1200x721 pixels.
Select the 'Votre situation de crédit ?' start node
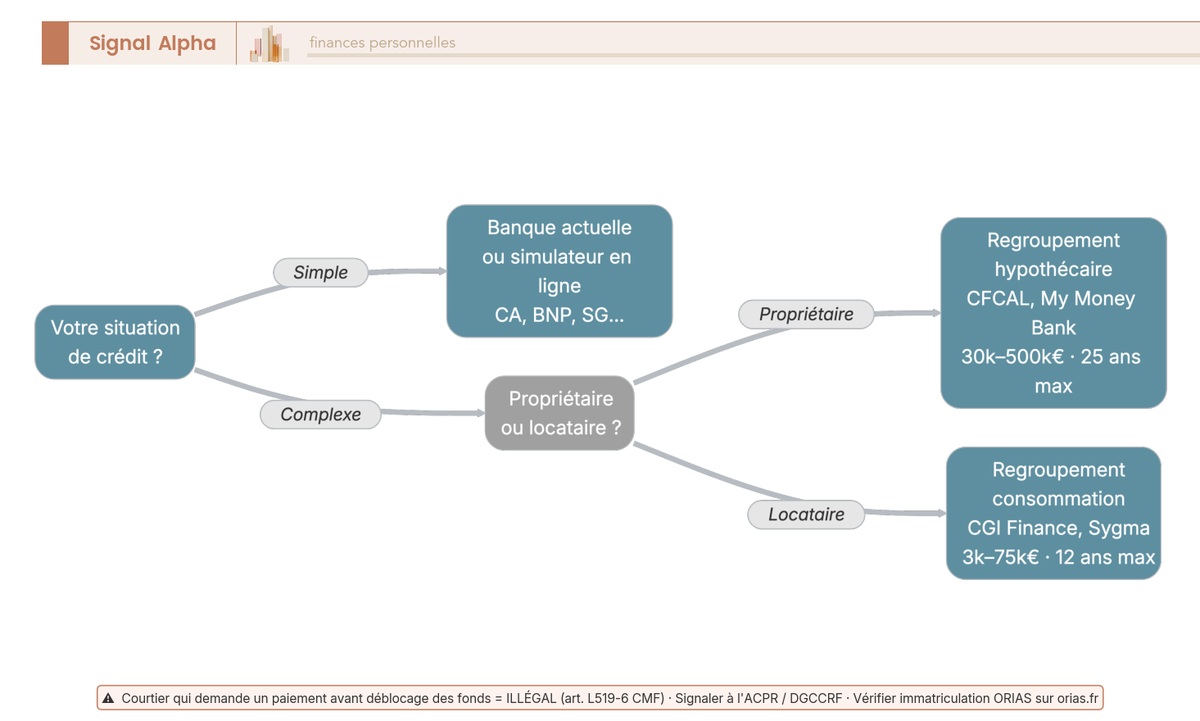coord(115,342)
